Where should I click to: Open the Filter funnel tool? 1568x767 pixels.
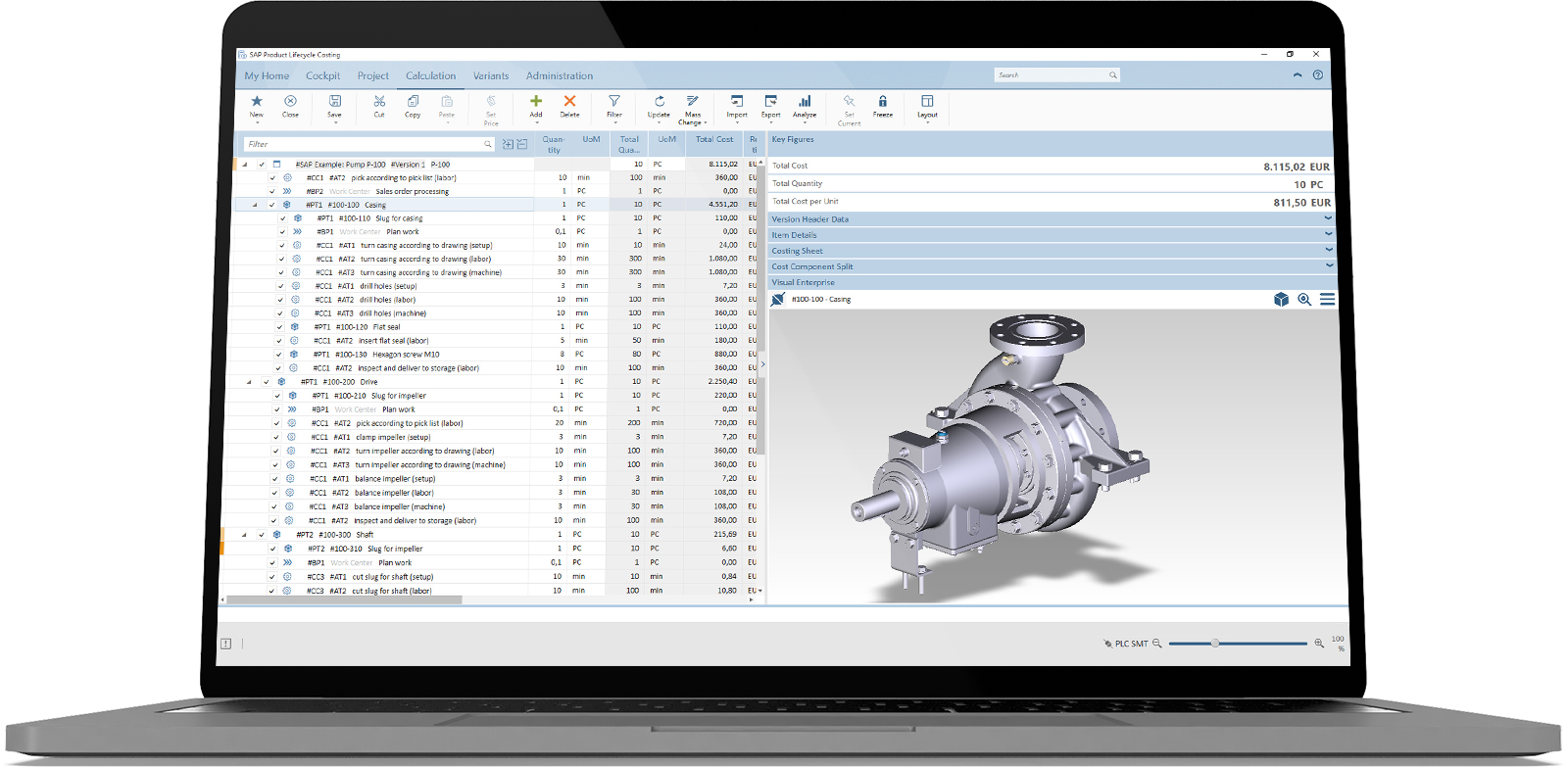[x=614, y=102]
